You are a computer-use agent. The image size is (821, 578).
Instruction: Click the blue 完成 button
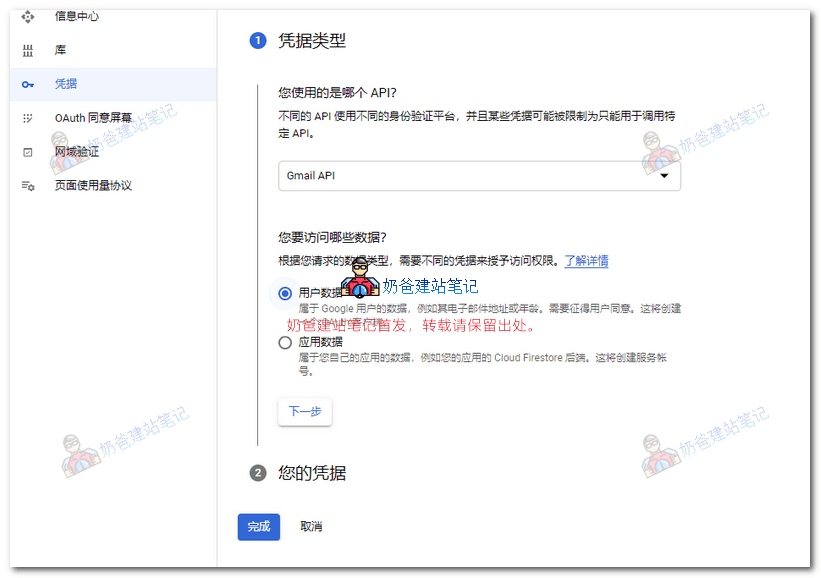pos(259,527)
